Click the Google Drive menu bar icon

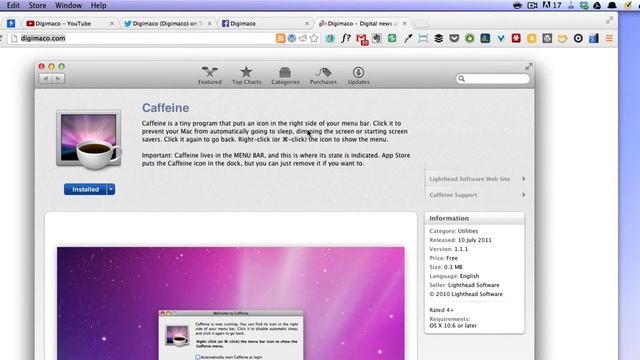(x=597, y=5)
